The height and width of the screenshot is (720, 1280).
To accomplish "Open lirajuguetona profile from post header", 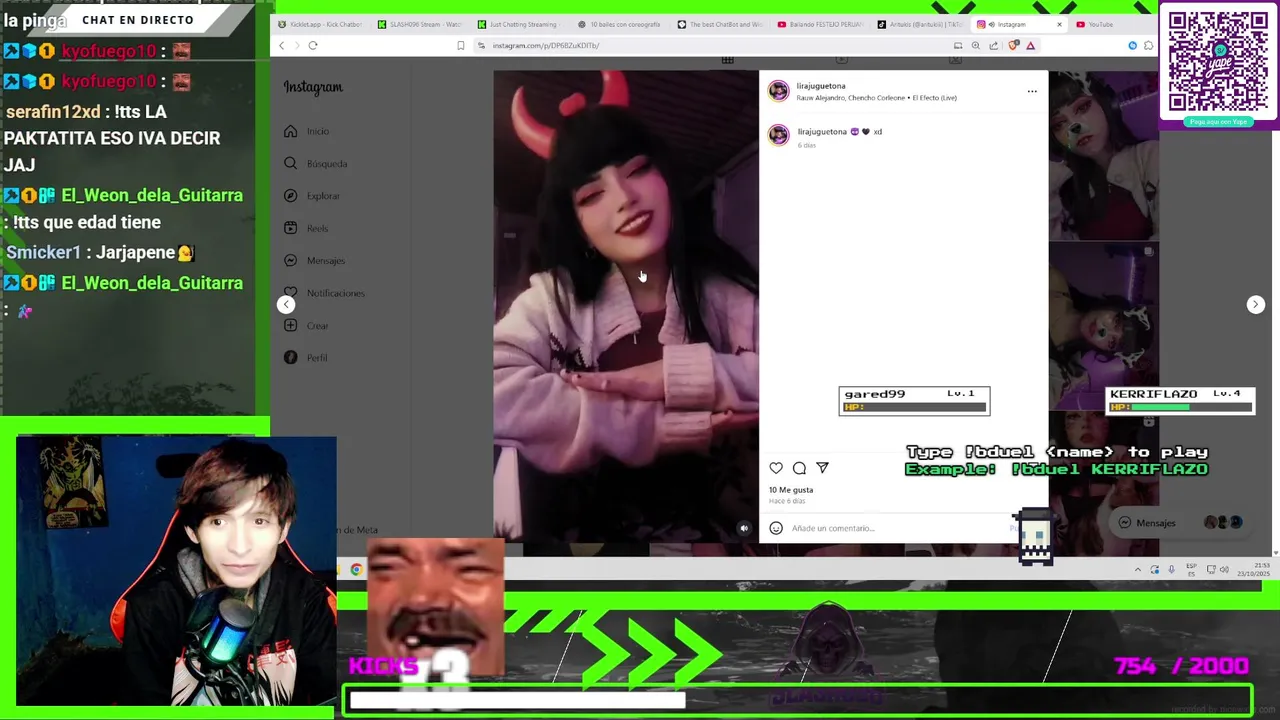I will click(821, 86).
